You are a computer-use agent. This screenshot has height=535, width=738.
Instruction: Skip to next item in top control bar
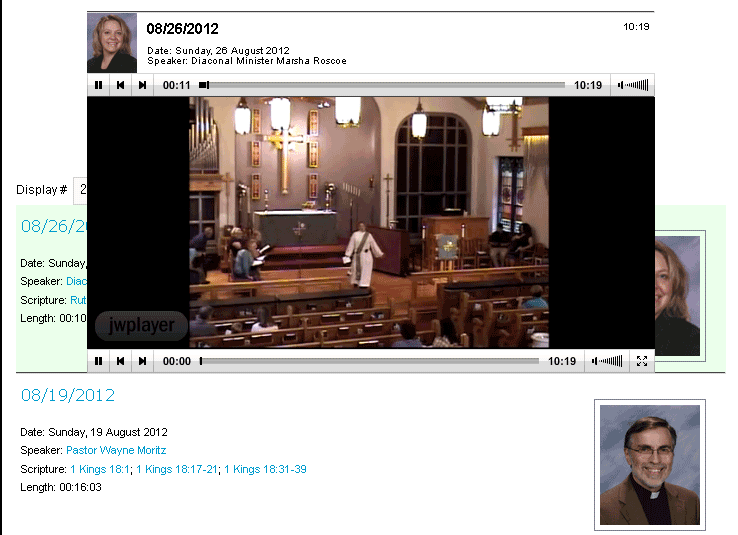point(142,85)
